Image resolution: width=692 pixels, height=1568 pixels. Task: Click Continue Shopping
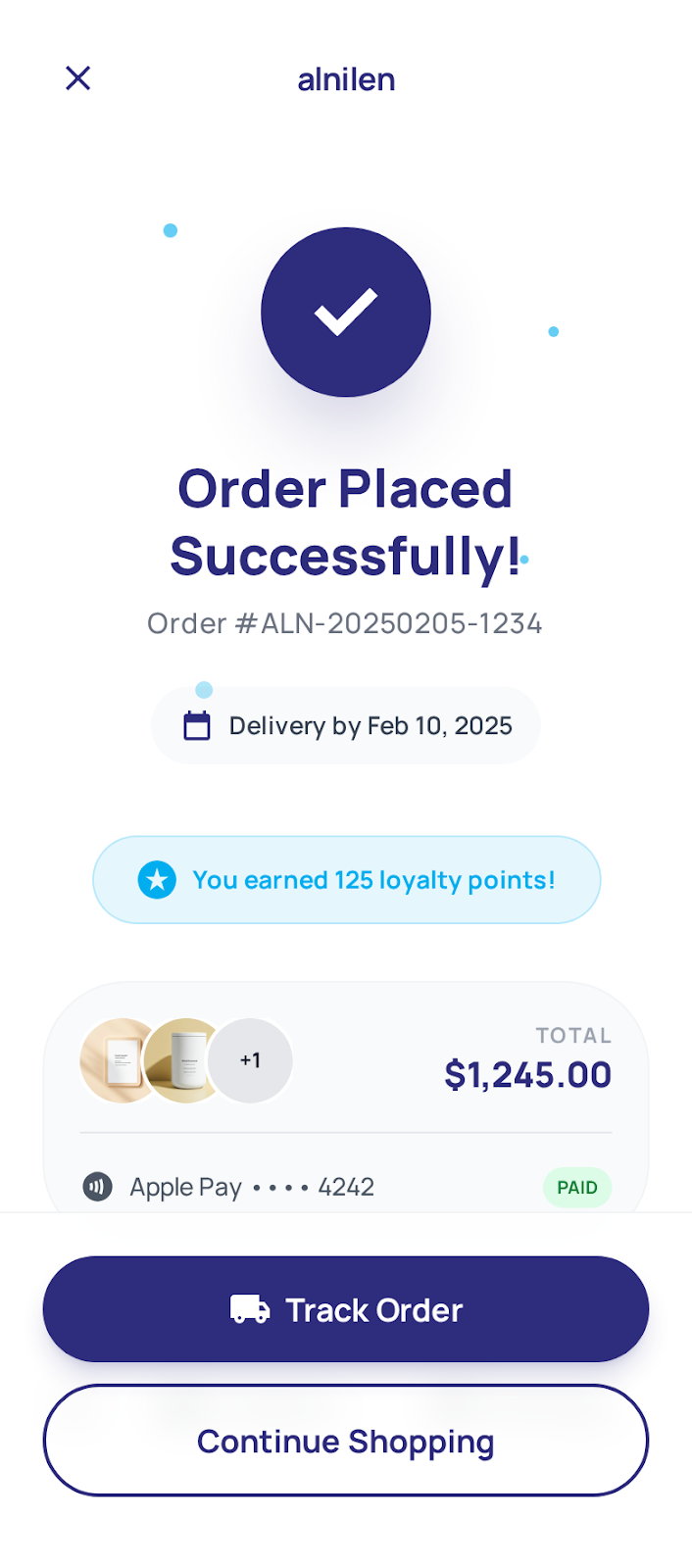(346, 1441)
